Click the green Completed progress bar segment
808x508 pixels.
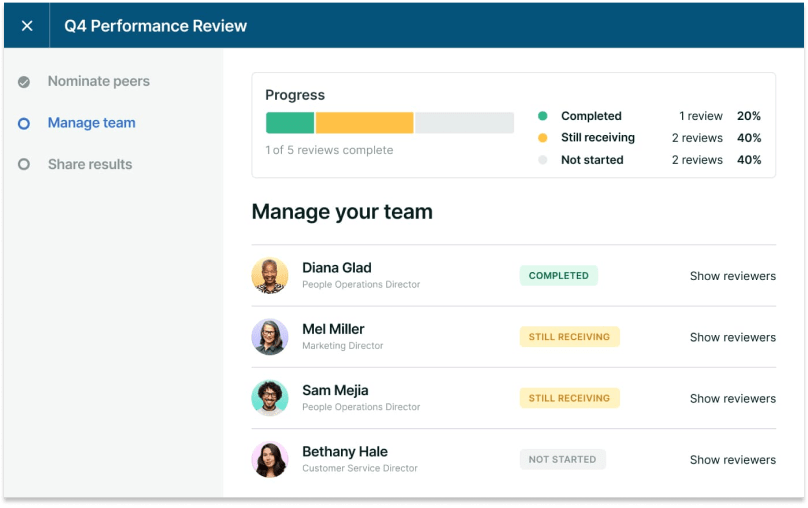290,123
